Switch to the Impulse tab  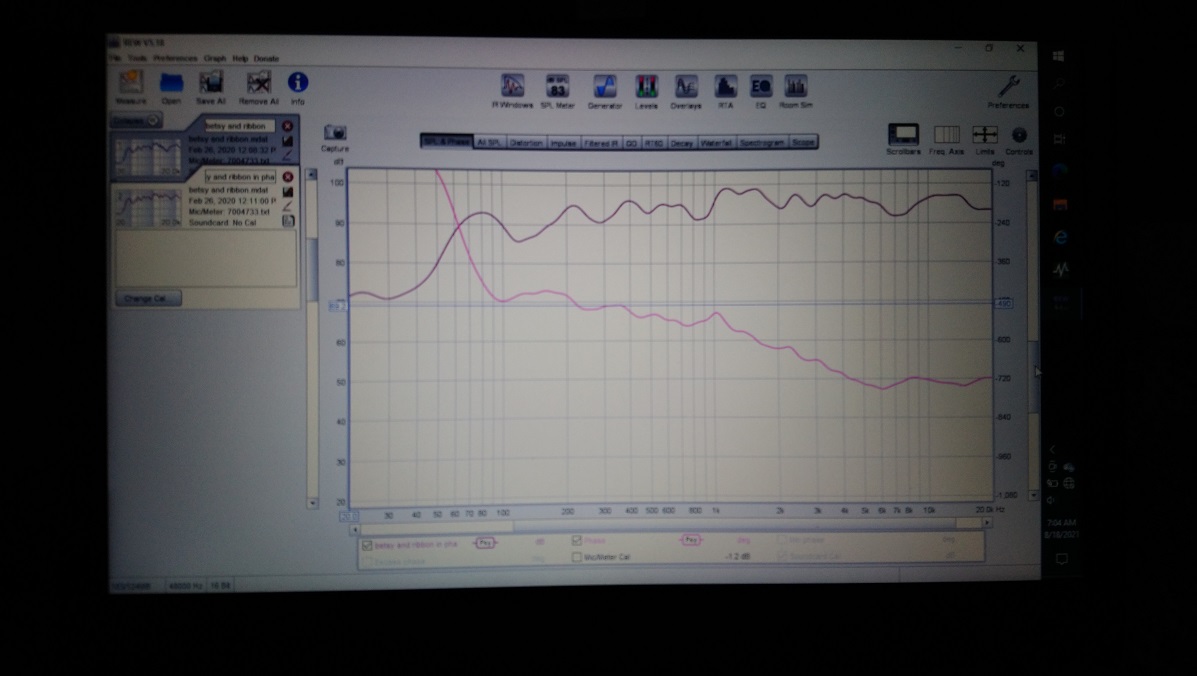tap(563, 143)
